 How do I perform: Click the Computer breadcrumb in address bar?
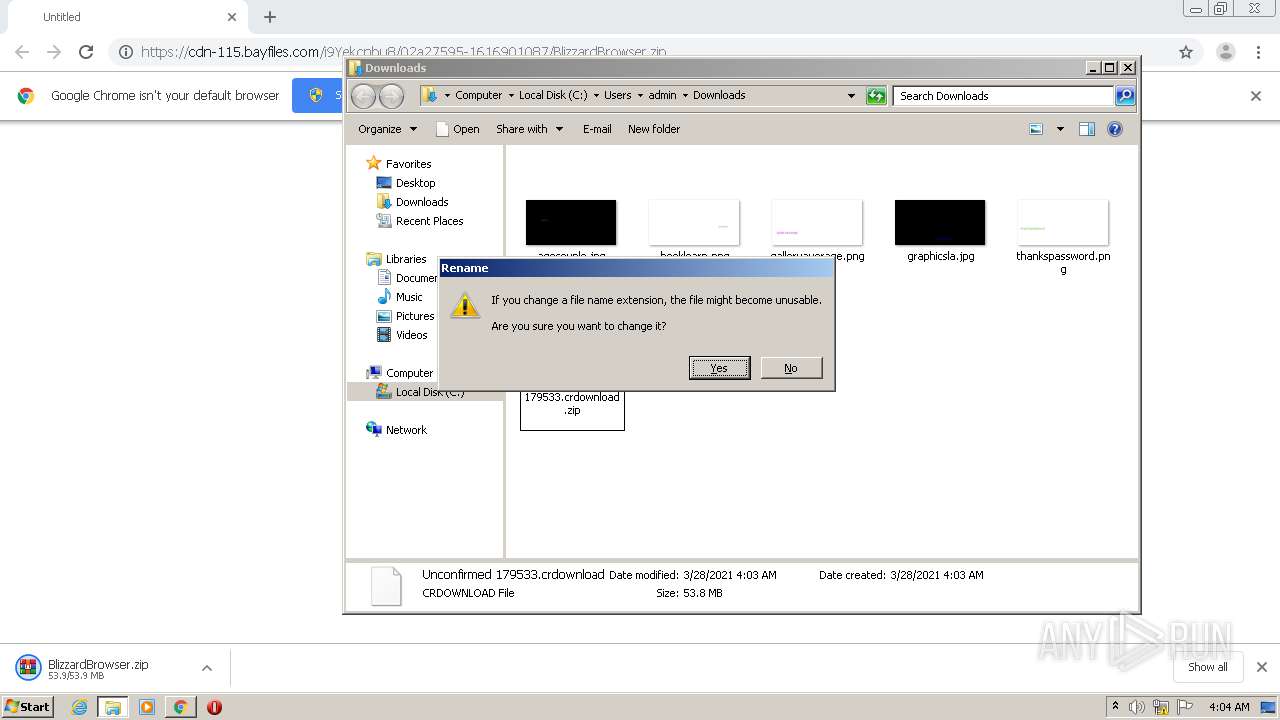click(x=478, y=96)
